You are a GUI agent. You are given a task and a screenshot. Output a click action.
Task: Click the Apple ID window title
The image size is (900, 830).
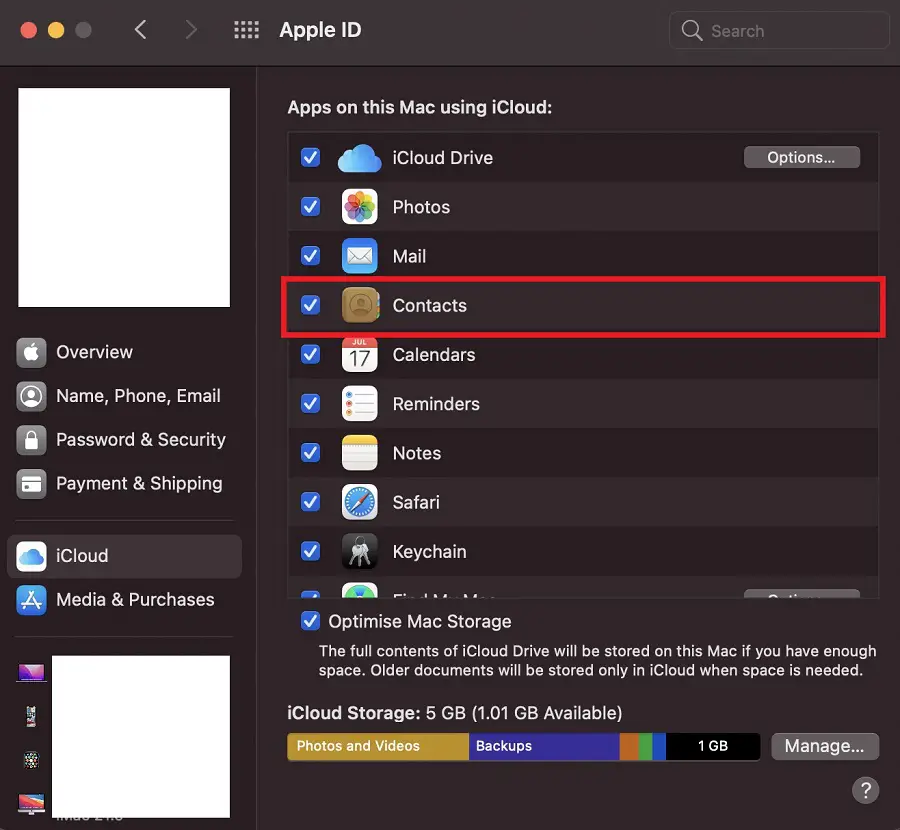[x=320, y=30]
